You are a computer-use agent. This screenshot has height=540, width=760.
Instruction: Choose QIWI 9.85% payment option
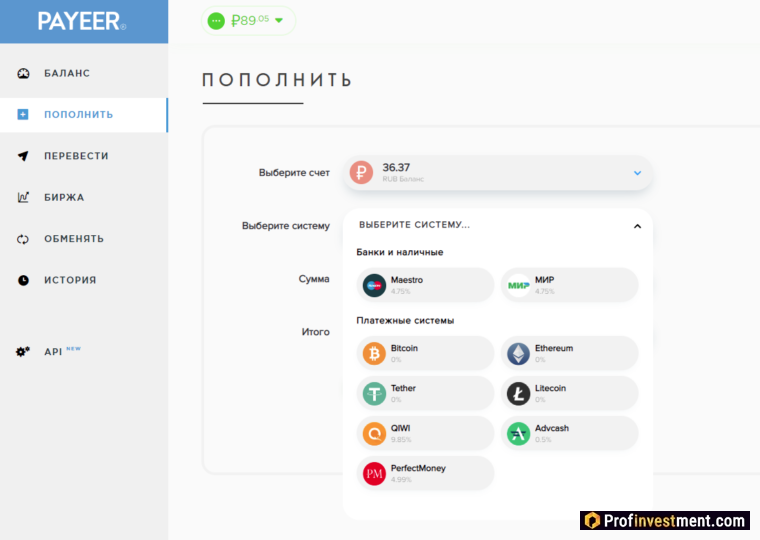[425, 434]
